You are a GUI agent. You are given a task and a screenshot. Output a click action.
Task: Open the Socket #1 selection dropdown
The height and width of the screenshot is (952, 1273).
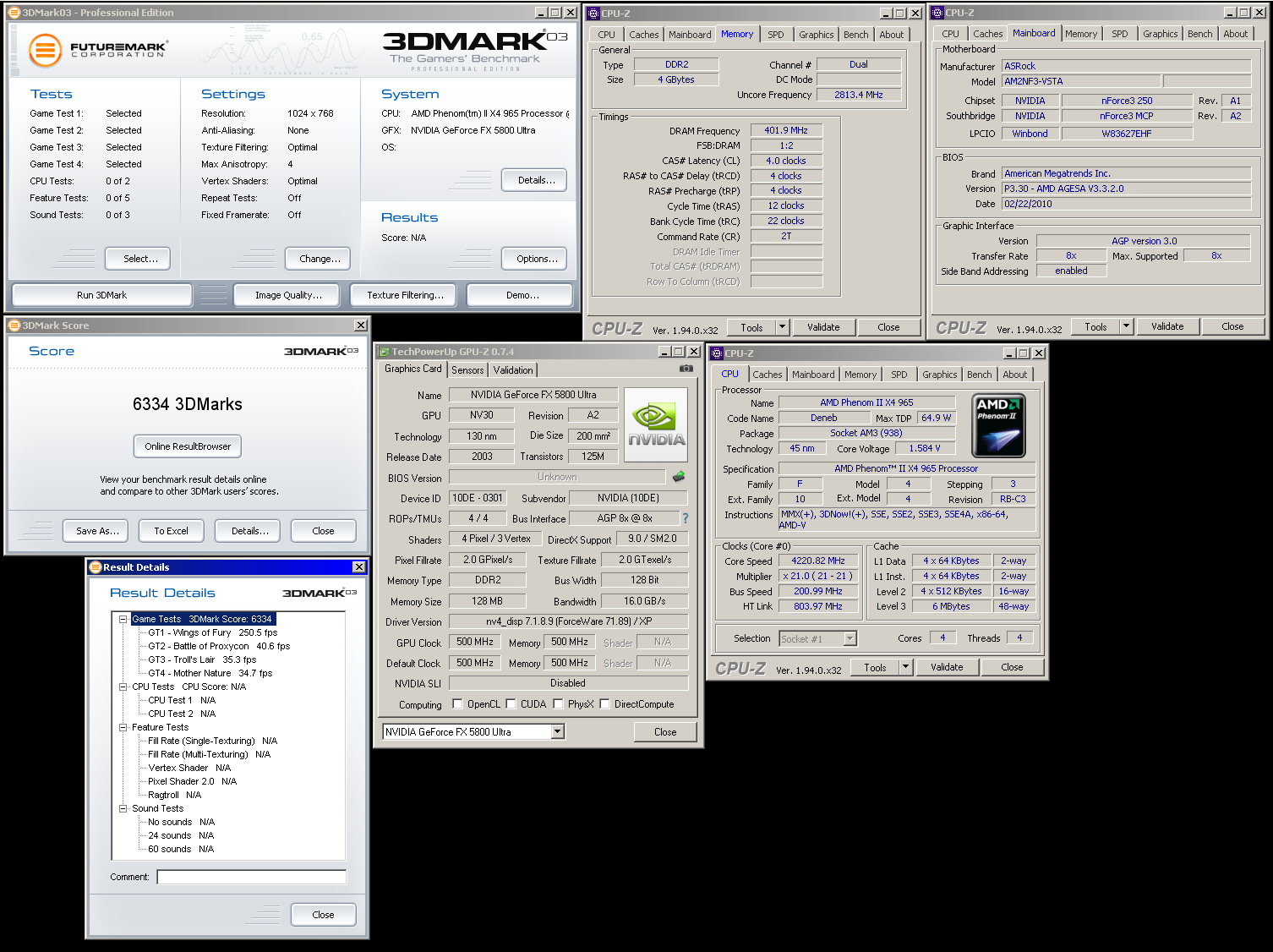click(850, 639)
